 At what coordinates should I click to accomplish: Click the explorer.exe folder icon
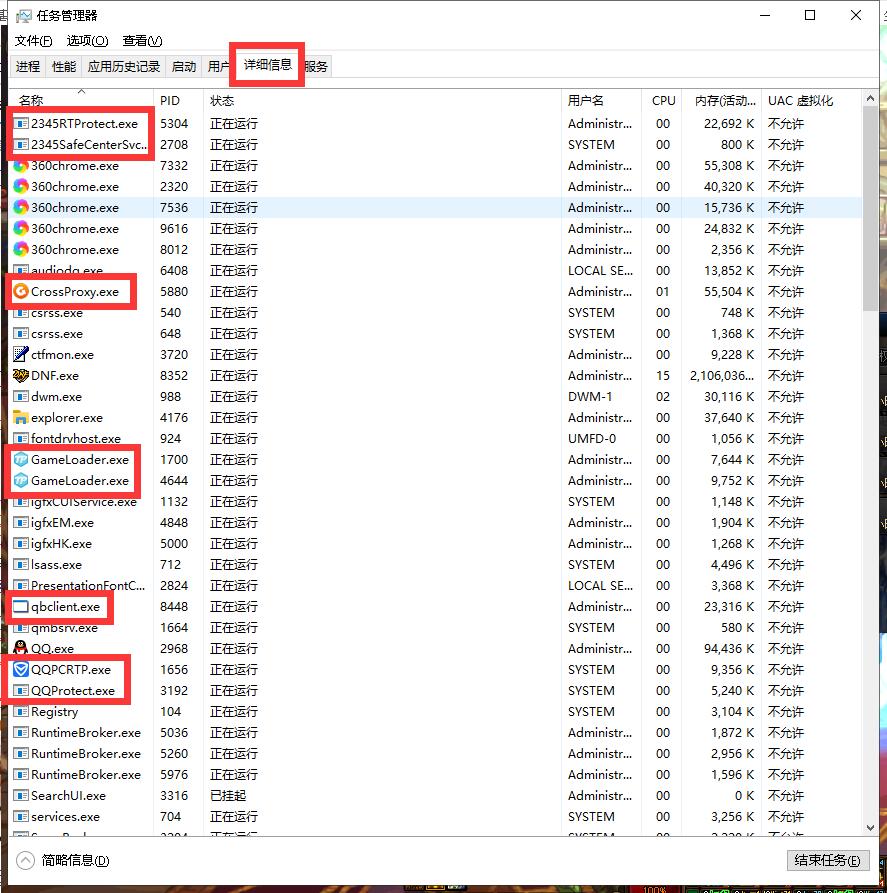(x=21, y=417)
